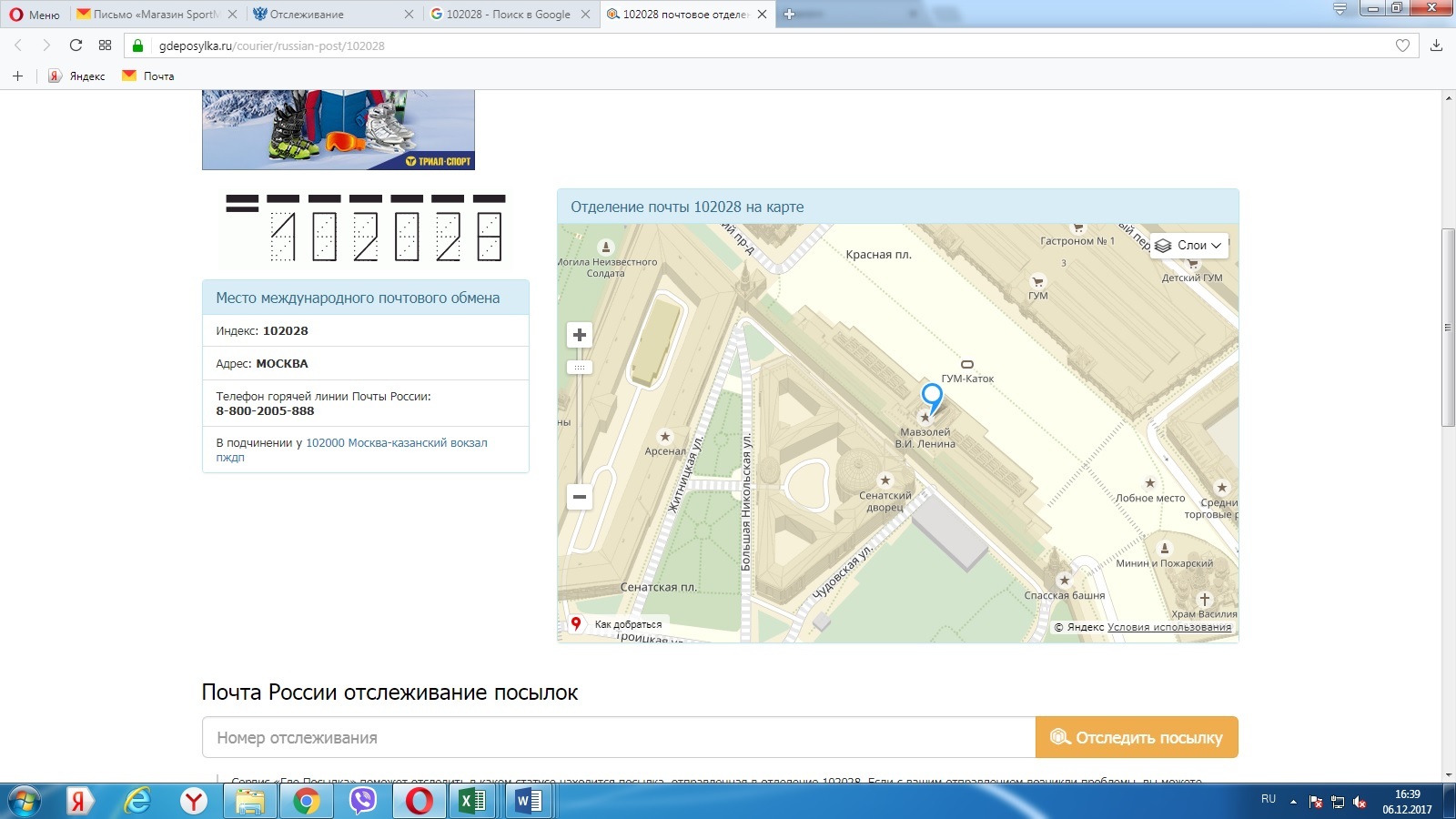
Task: Open the Почта bookmark
Action: 148,76
